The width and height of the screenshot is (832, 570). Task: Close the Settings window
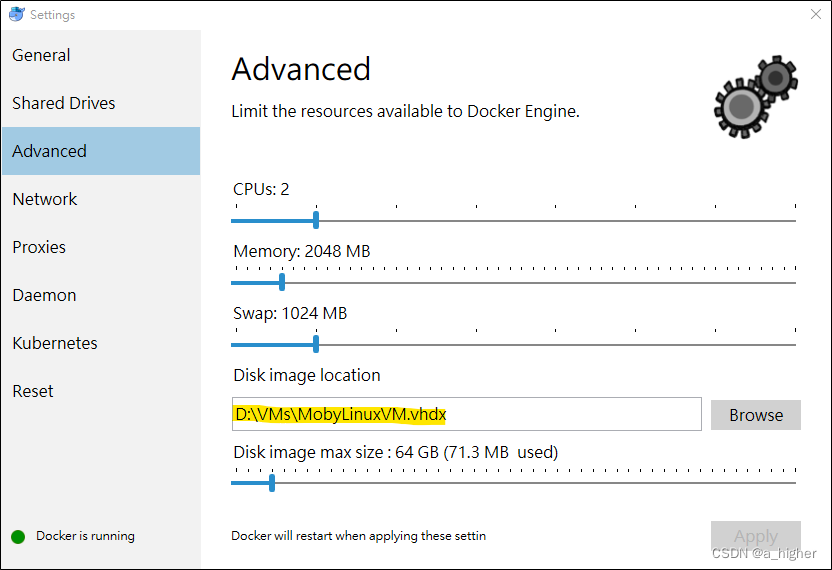click(815, 14)
